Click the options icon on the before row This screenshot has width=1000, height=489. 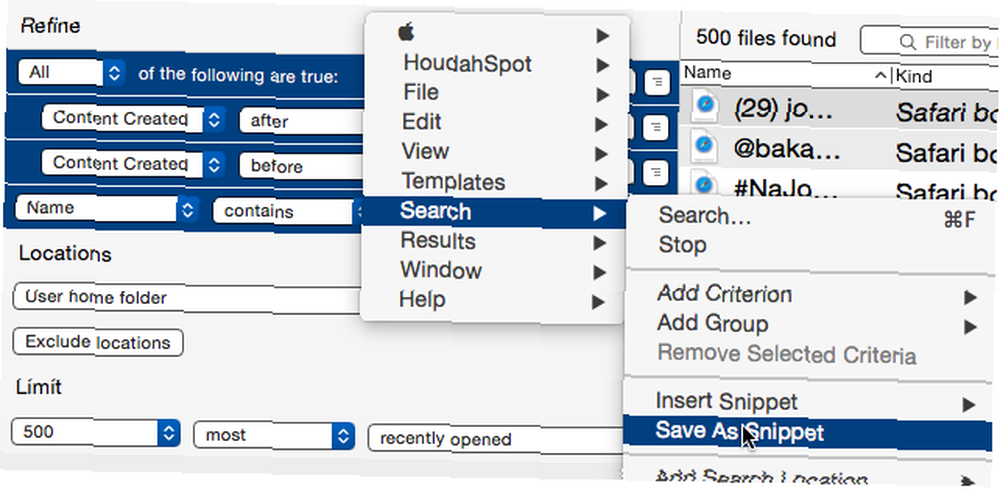[x=654, y=173]
